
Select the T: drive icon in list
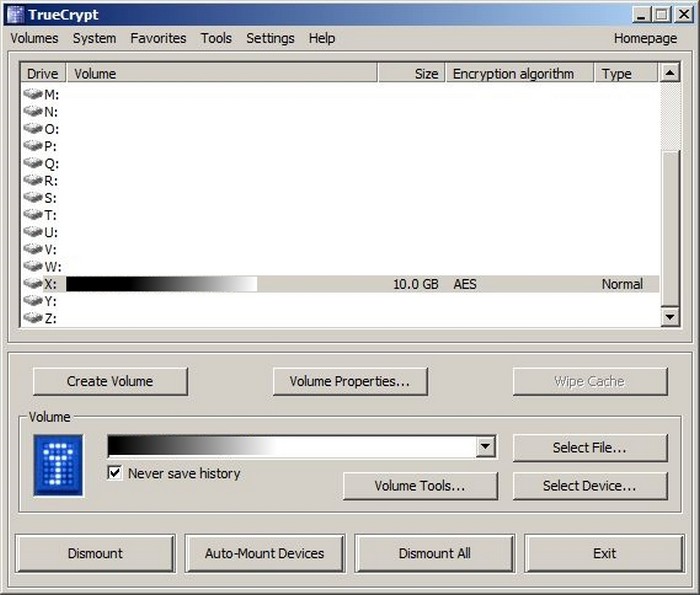33,215
